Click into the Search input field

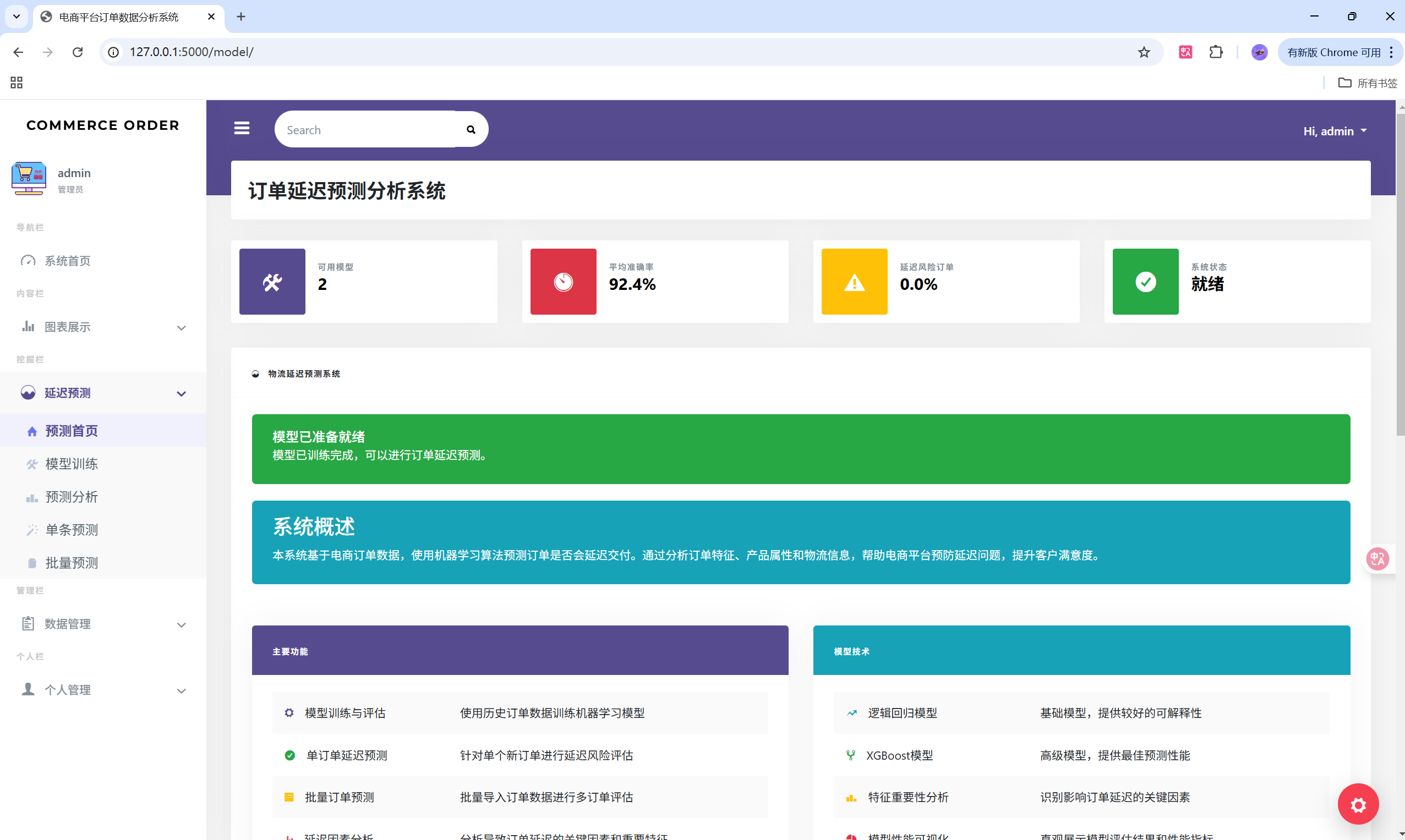365,130
